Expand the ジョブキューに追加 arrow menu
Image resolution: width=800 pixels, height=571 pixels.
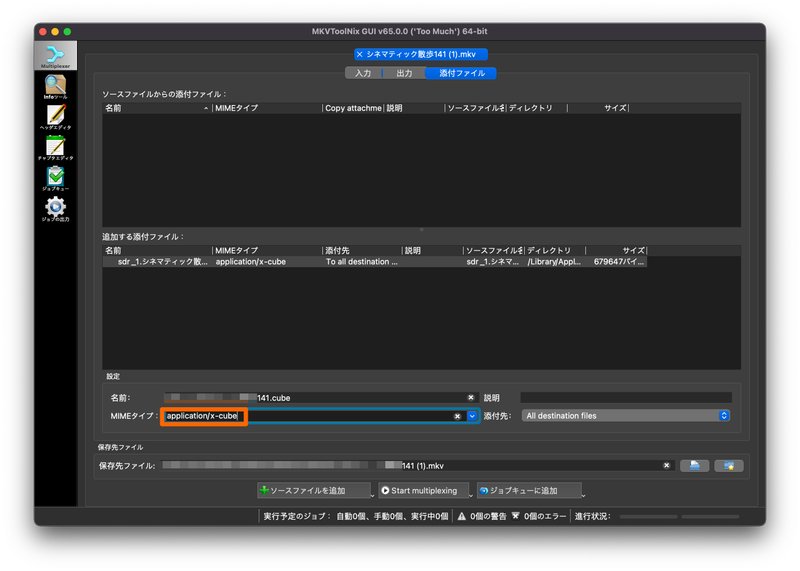[x=583, y=494]
